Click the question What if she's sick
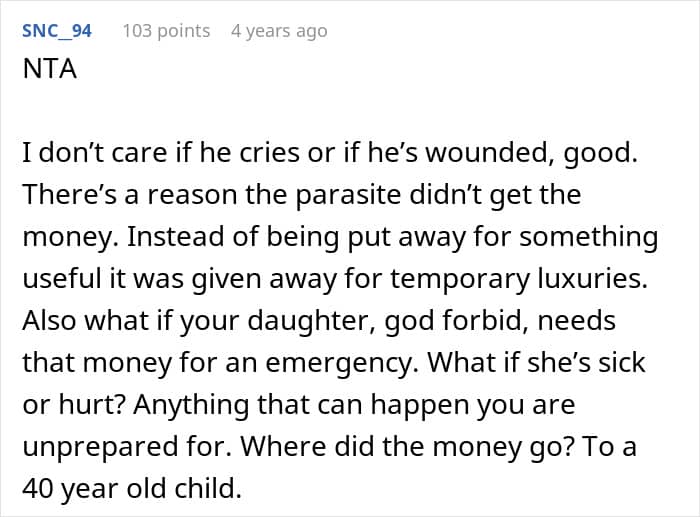Image resolution: width=700 pixels, height=517 pixels. (x=537, y=362)
